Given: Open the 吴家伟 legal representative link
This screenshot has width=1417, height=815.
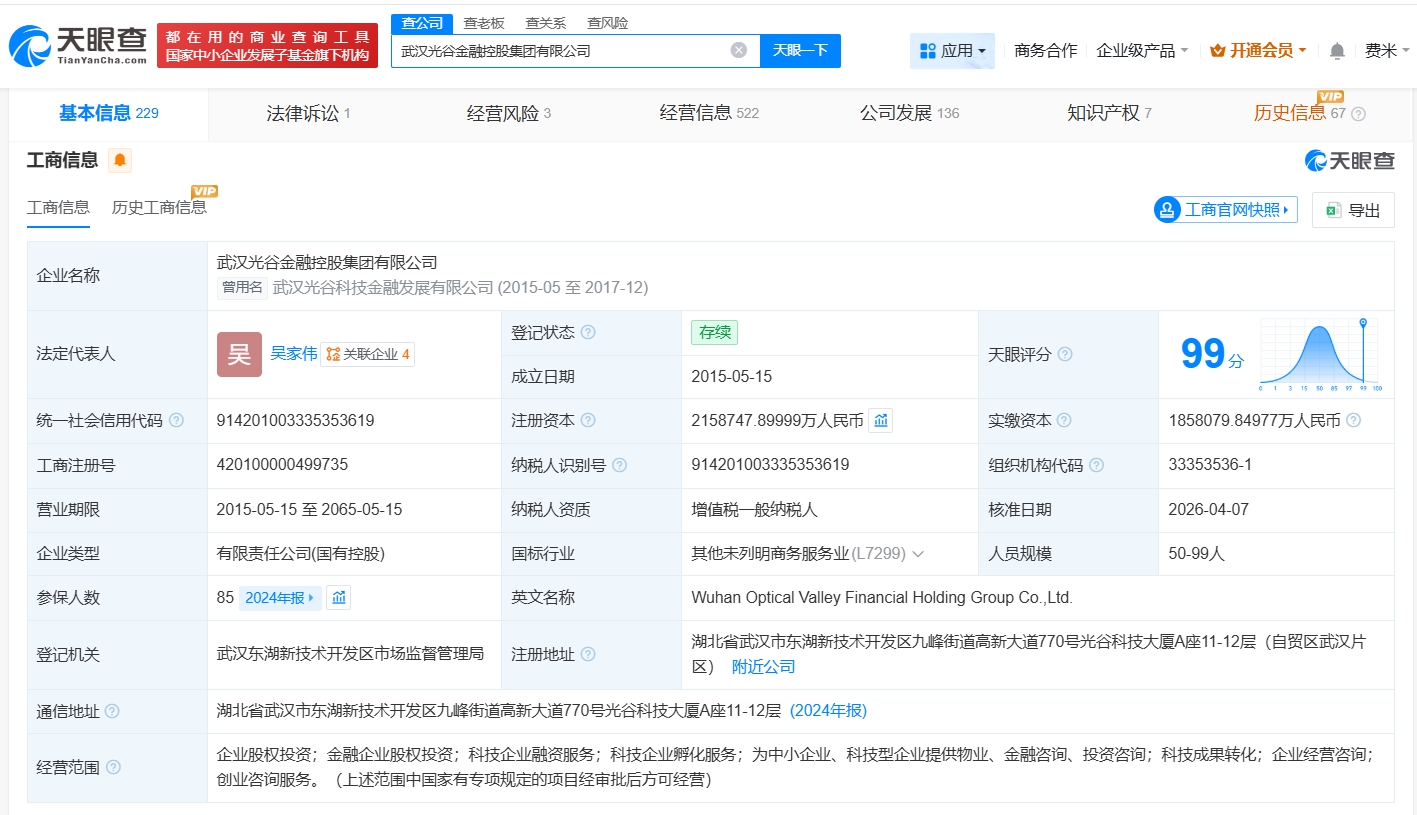Looking at the screenshot, I should [x=293, y=354].
